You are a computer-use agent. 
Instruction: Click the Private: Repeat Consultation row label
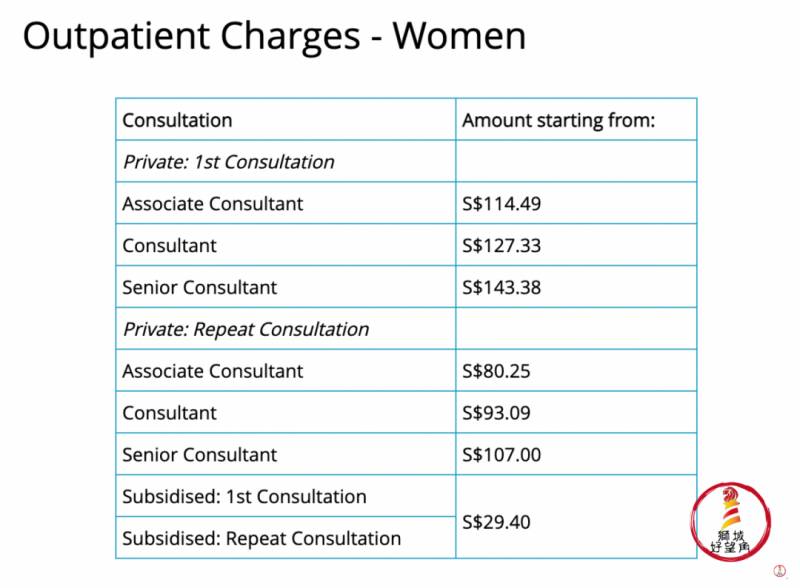245,329
